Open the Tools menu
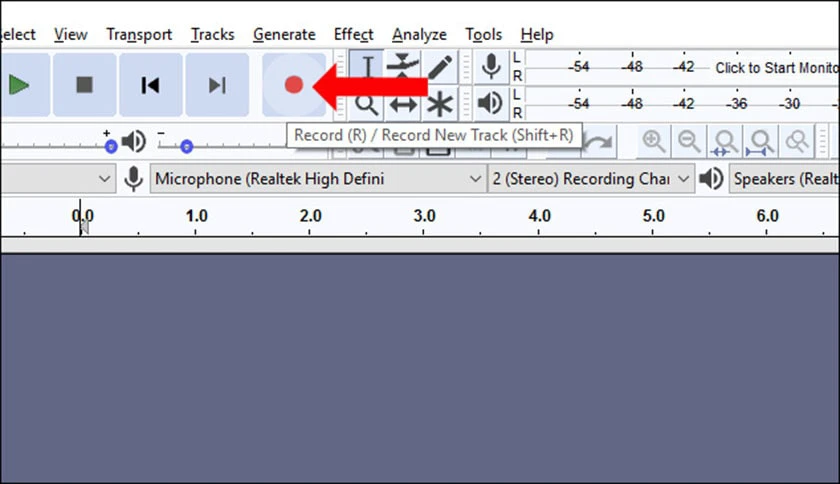The width and height of the screenshot is (840, 484). click(483, 35)
